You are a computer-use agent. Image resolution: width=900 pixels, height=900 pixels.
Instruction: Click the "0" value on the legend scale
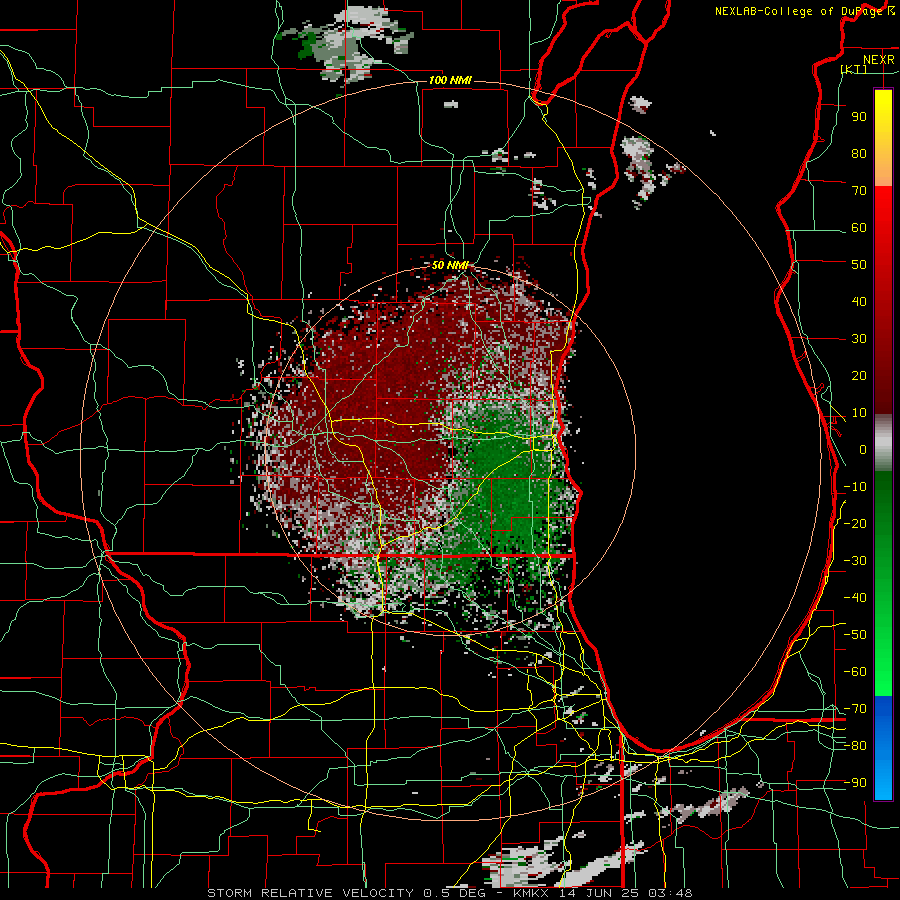(x=863, y=450)
